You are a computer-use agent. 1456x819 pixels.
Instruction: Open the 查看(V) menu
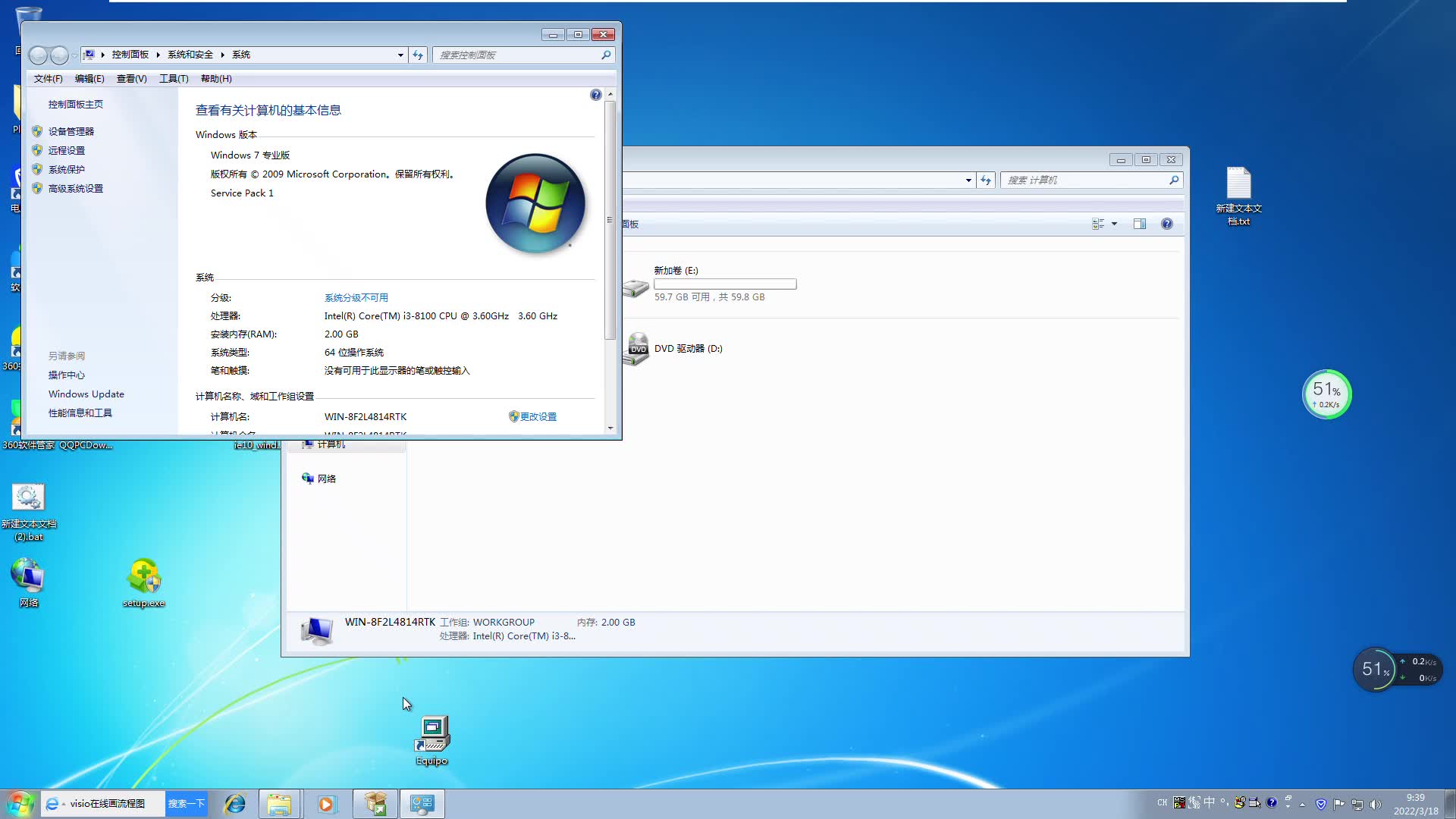(x=131, y=78)
